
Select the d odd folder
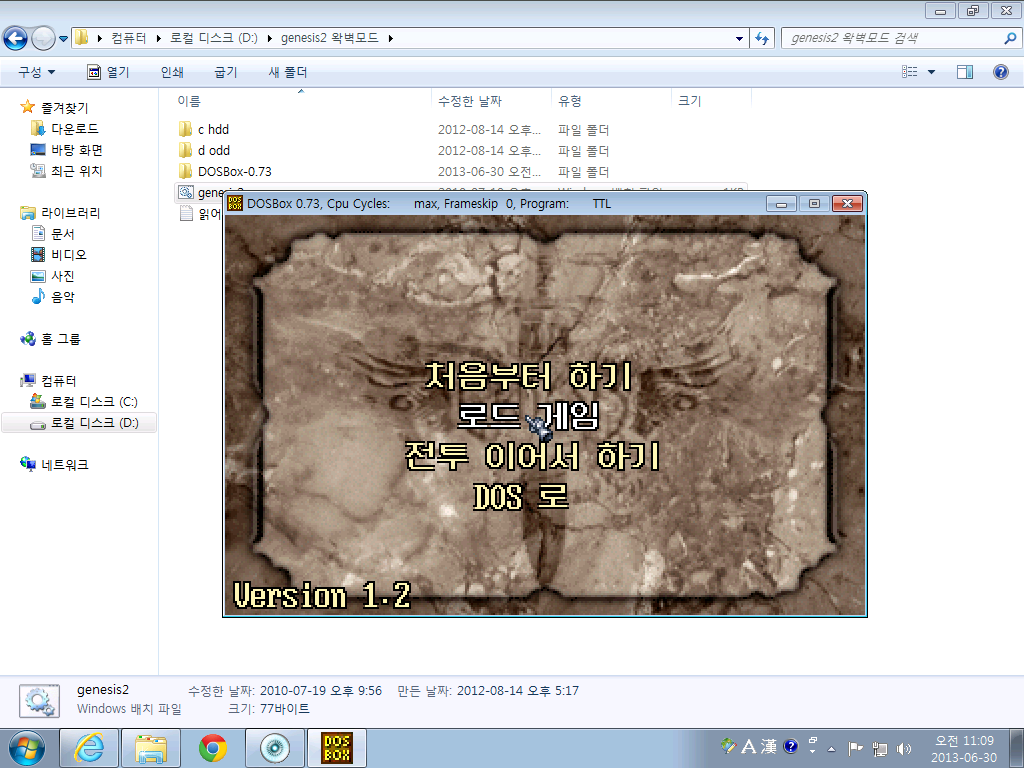coord(214,150)
